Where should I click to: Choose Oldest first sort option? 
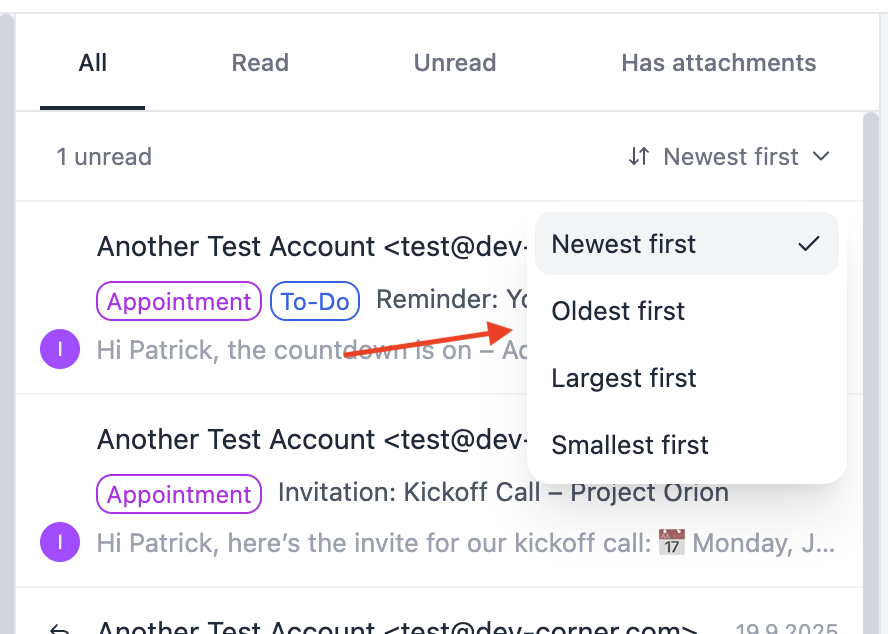[x=618, y=311]
